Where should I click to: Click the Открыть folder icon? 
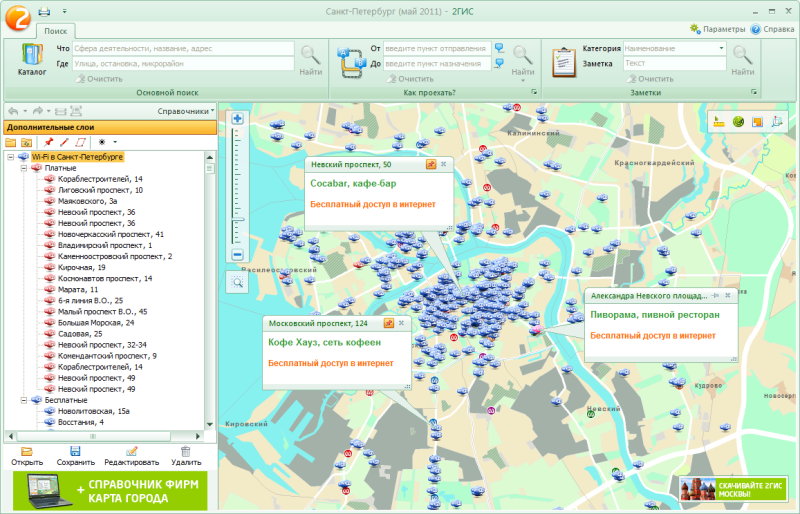pos(27,452)
